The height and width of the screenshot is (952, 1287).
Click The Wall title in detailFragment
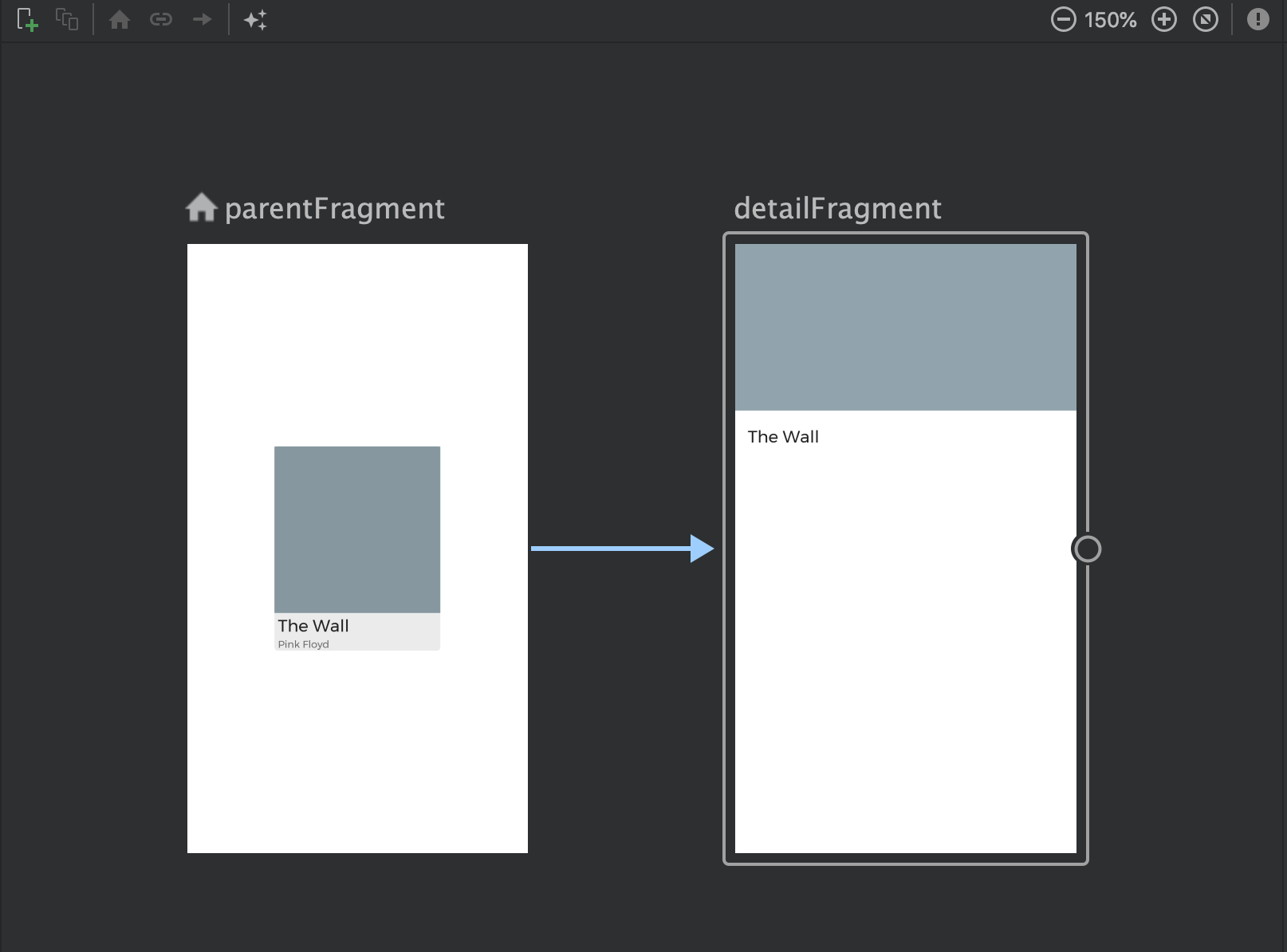click(x=783, y=437)
